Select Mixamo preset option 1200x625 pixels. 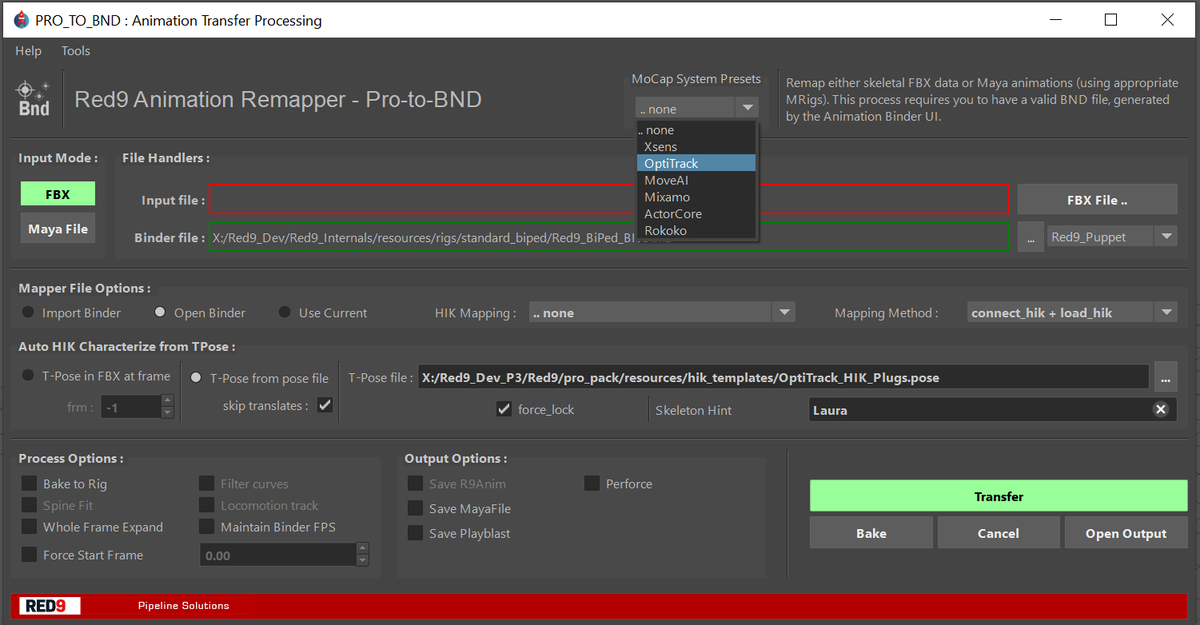click(x=697, y=197)
